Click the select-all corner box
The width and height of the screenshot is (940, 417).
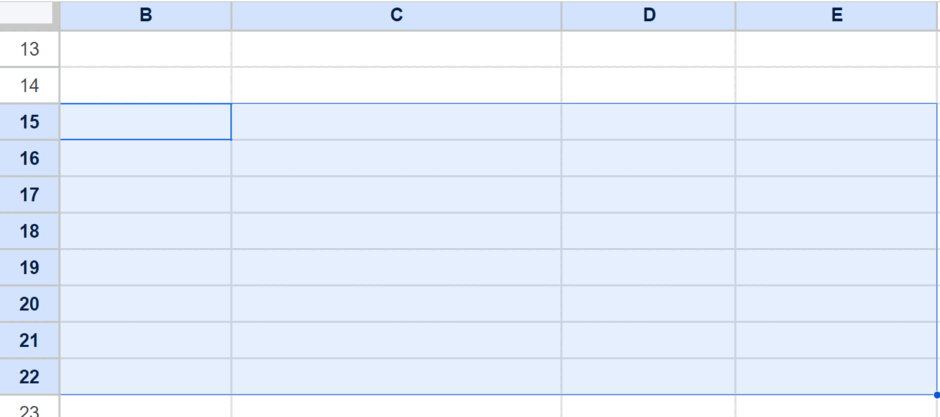point(29,16)
